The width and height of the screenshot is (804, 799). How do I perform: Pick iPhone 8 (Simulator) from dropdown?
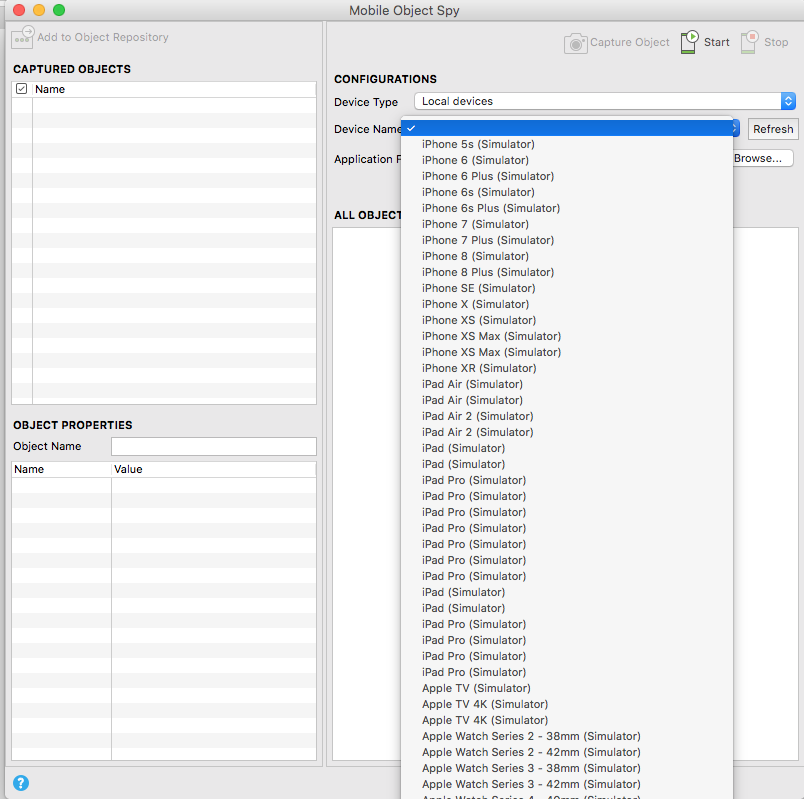click(567, 256)
